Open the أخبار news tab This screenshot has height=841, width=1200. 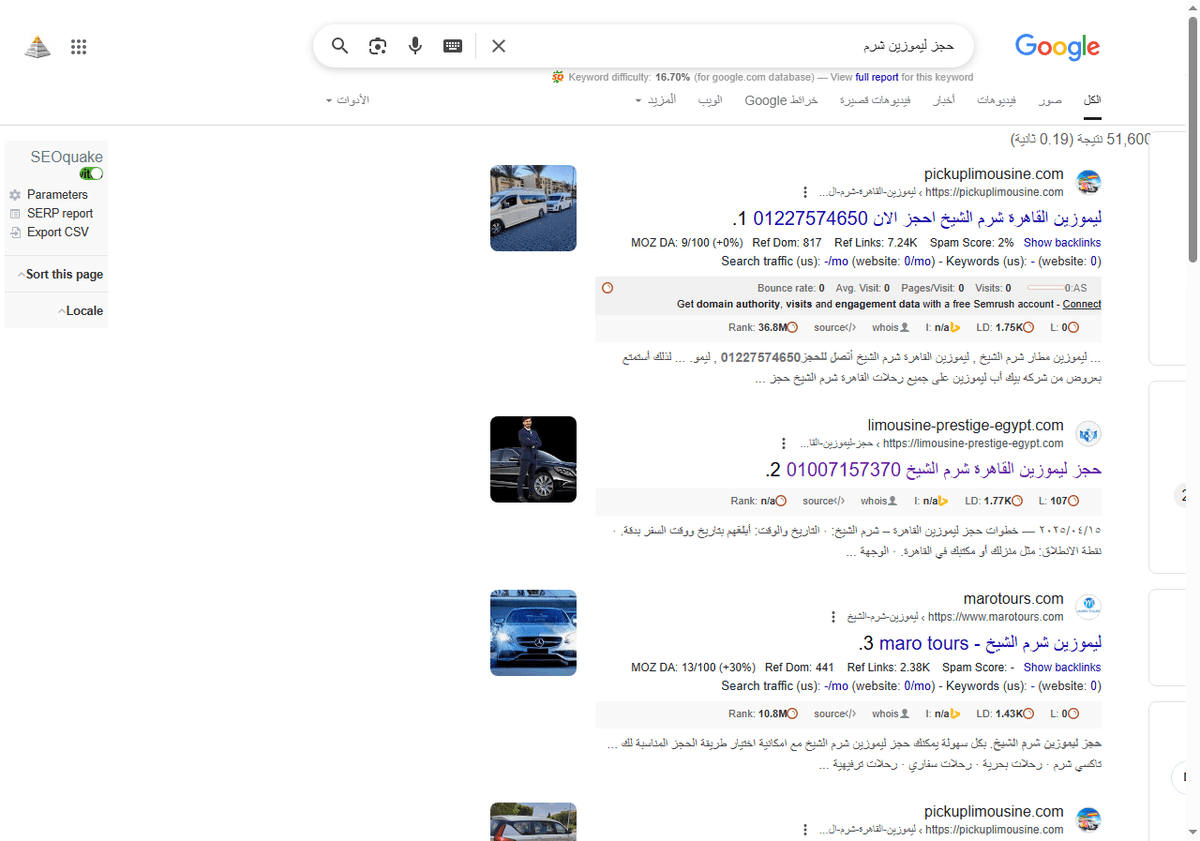tap(943, 100)
